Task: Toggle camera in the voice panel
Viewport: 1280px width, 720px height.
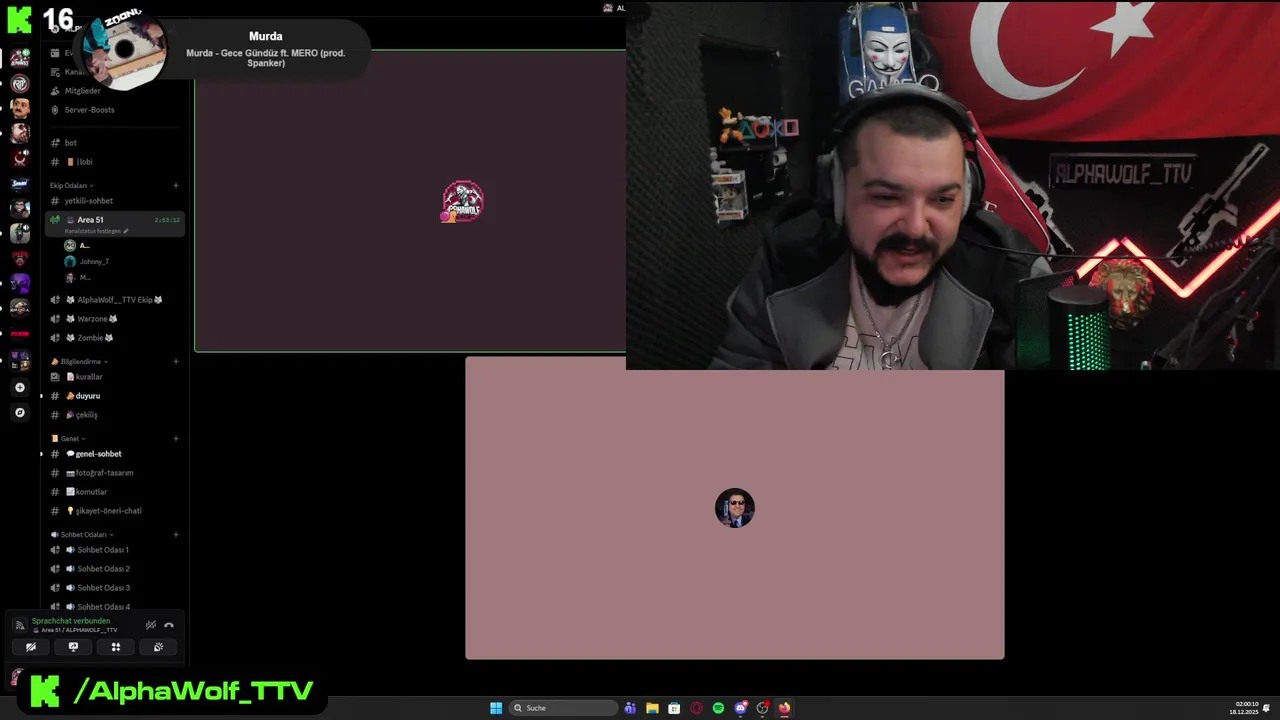Action: [x=31, y=647]
